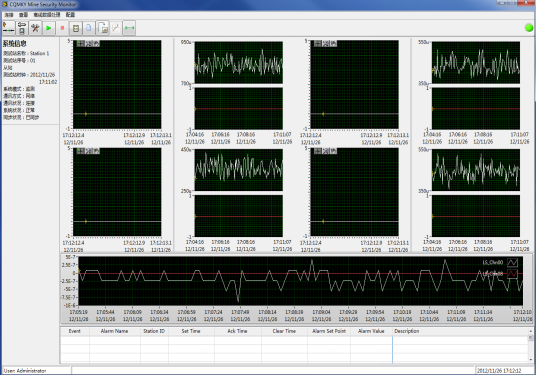The height and width of the screenshot is (375, 536).
Task: Open the wrench and screwdriver settings tool
Action: point(35,28)
